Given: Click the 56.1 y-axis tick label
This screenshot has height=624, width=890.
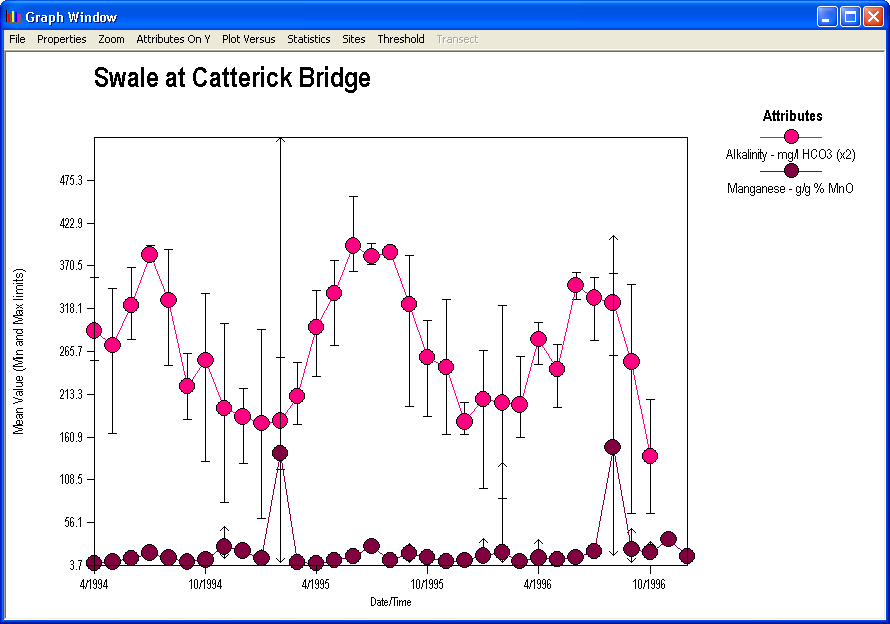Looking at the screenshot, I should point(74,522).
